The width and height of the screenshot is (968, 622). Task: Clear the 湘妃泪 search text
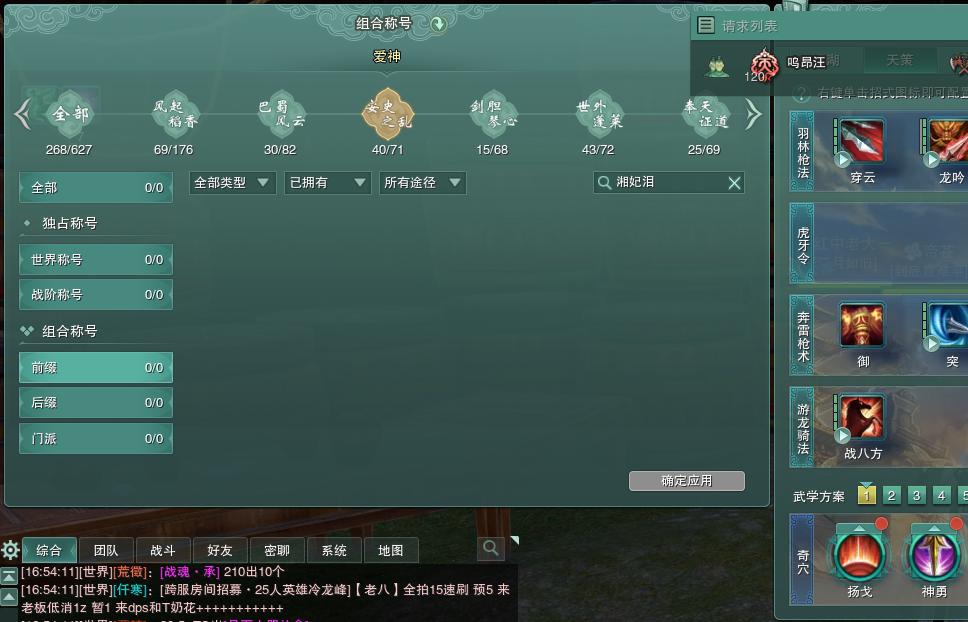tap(734, 183)
